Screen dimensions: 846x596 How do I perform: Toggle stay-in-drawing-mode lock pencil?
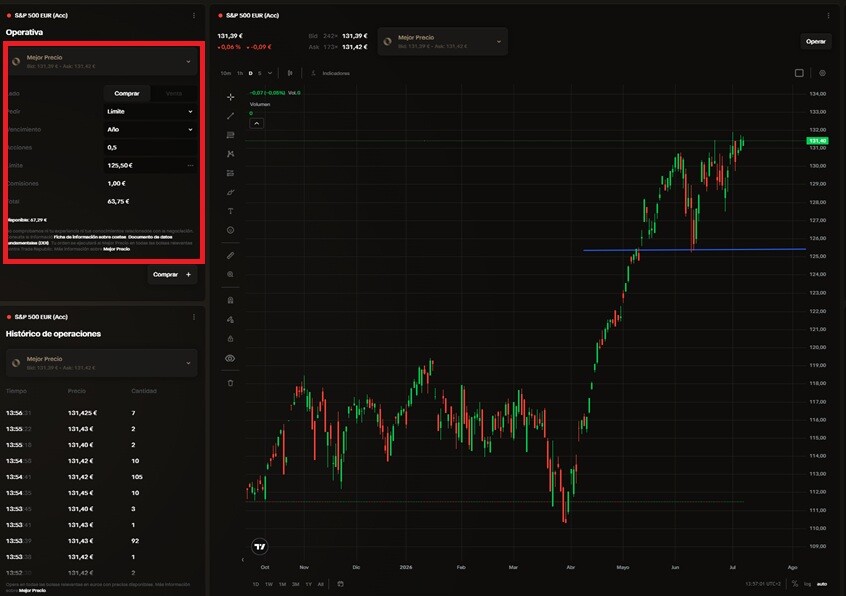(x=230, y=320)
